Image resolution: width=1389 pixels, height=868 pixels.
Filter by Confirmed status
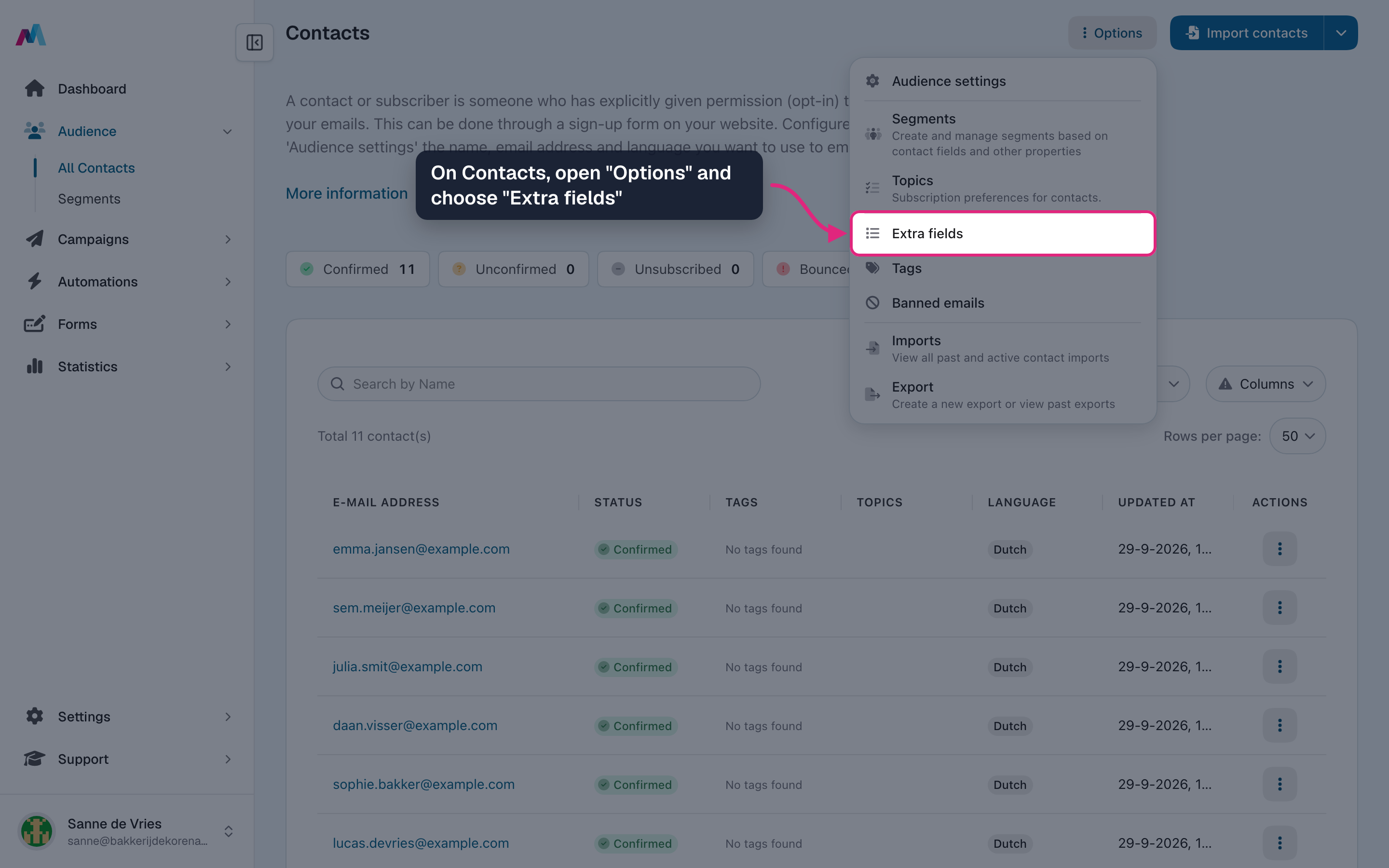[x=357, y=269]
